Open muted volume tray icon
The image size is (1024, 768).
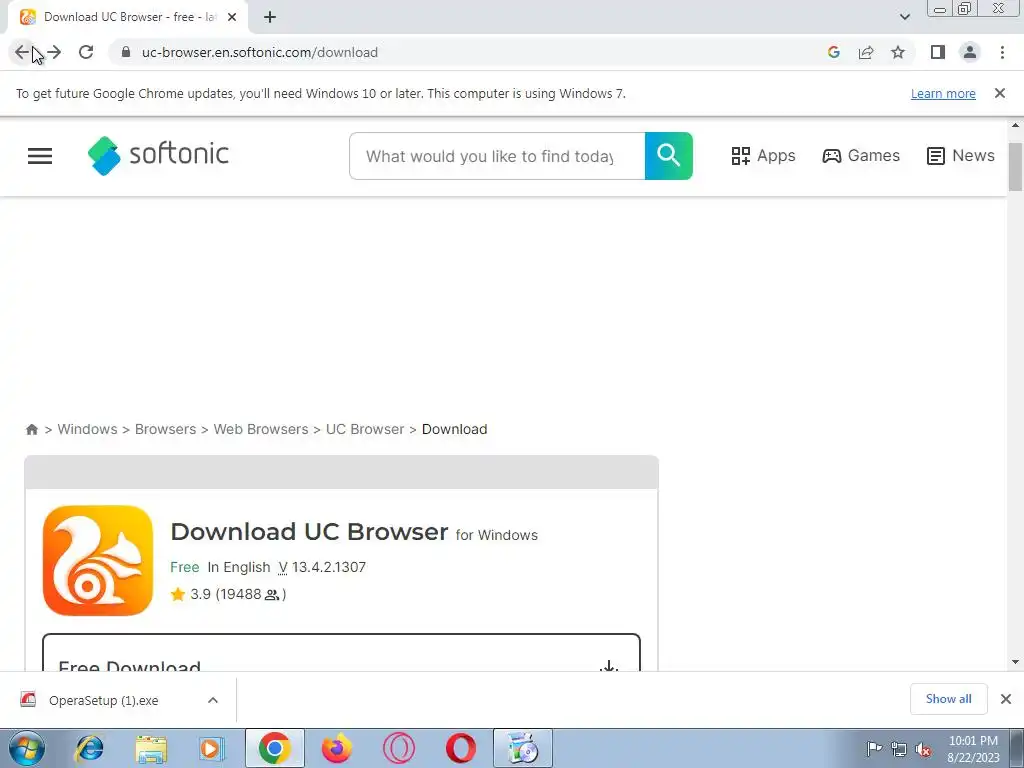(923, 749)
